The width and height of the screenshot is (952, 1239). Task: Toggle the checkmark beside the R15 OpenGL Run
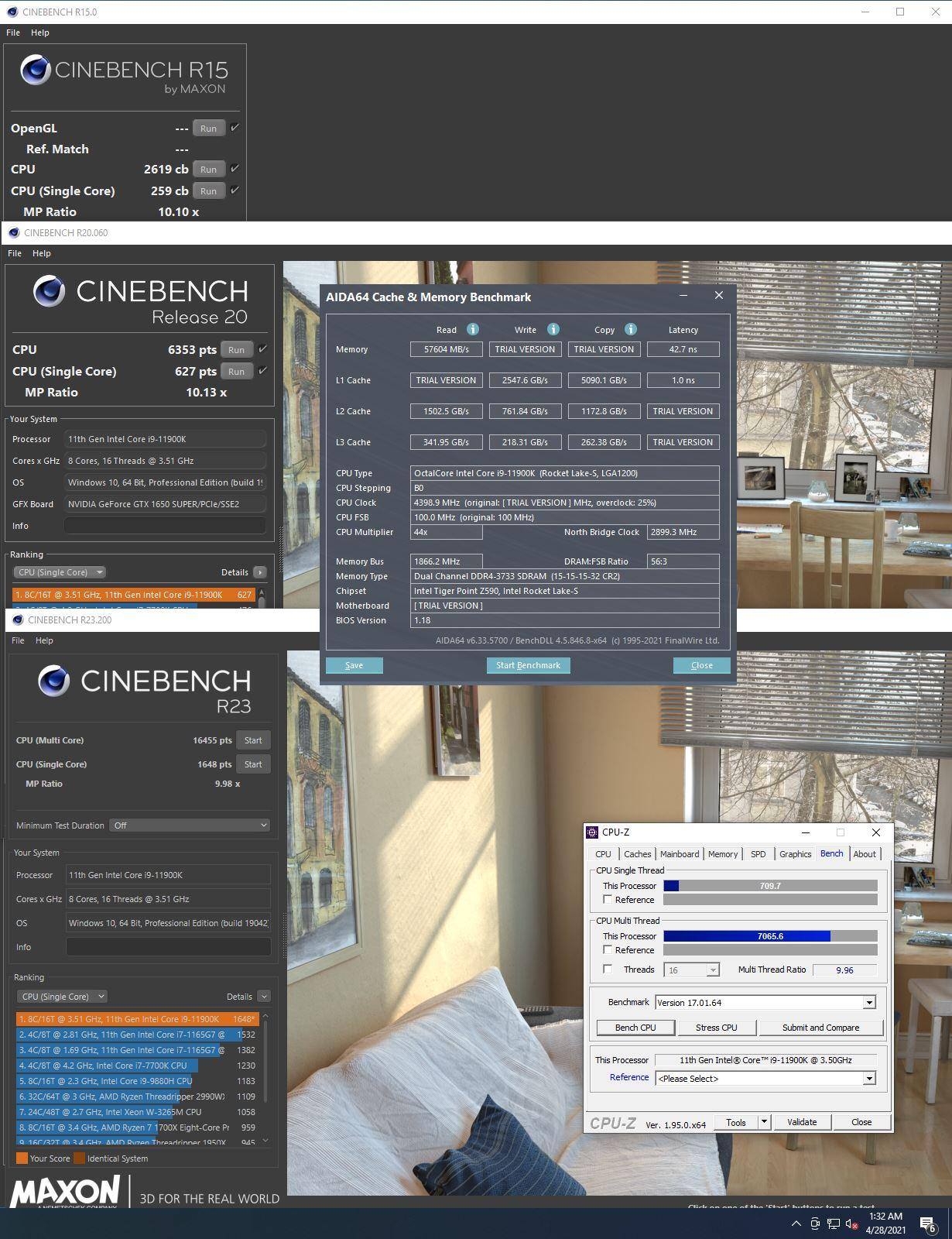(x=235, y=128)
